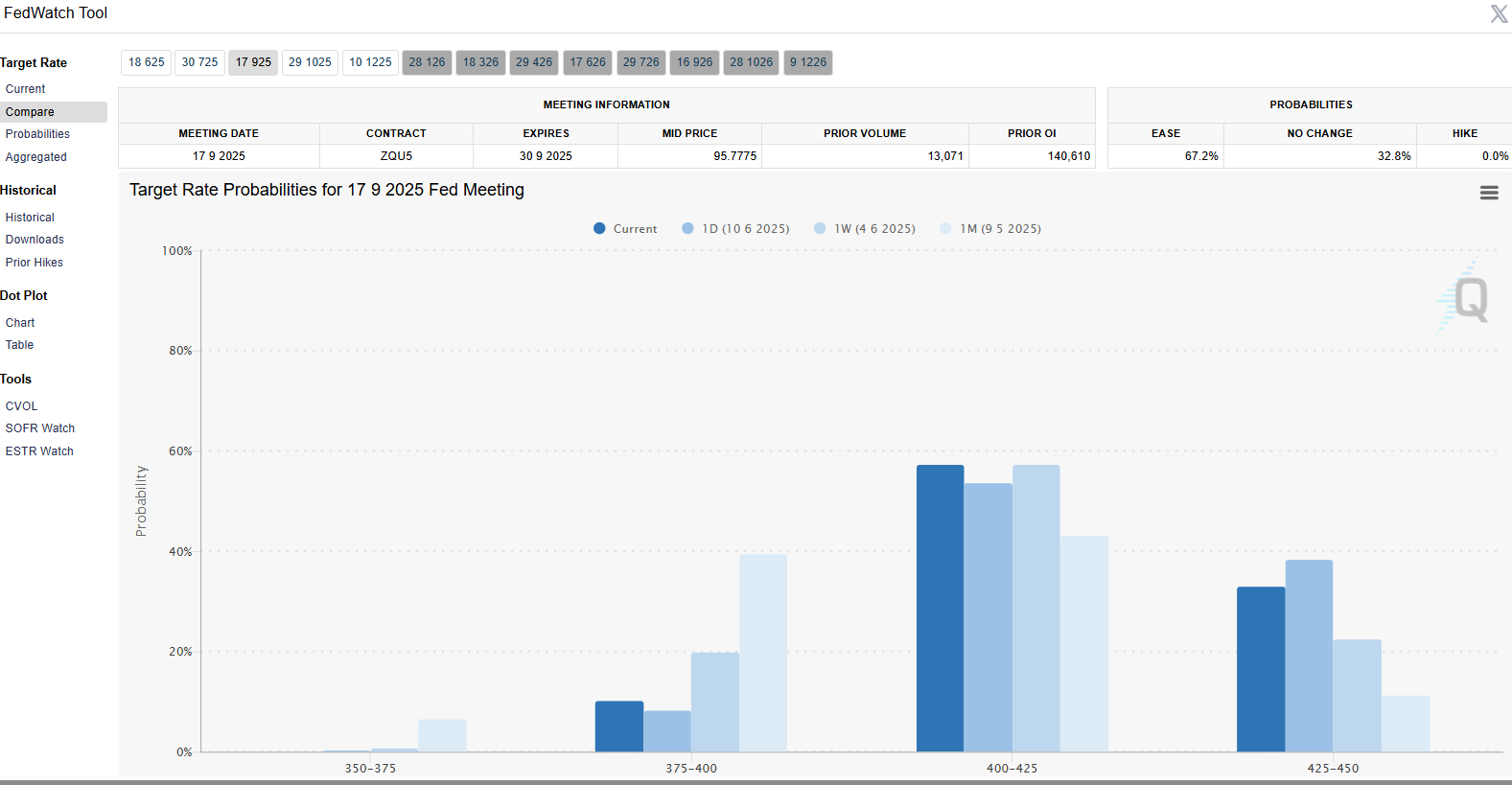Viewport: 1512px width, 785px height.
Task: Click the expires date 30 9 2025 cell
Action: (x=546, y=156)
